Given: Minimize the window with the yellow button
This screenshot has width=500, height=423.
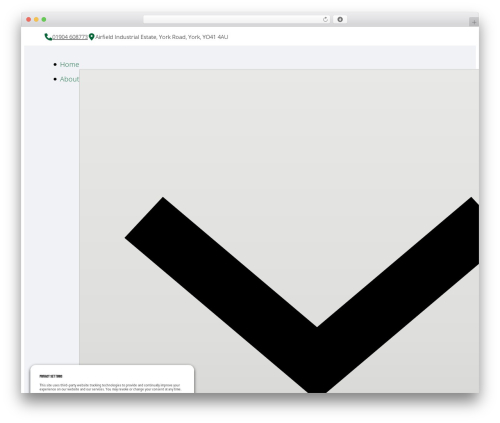Looking at the screenshot, I should click(x=36, y=20).
